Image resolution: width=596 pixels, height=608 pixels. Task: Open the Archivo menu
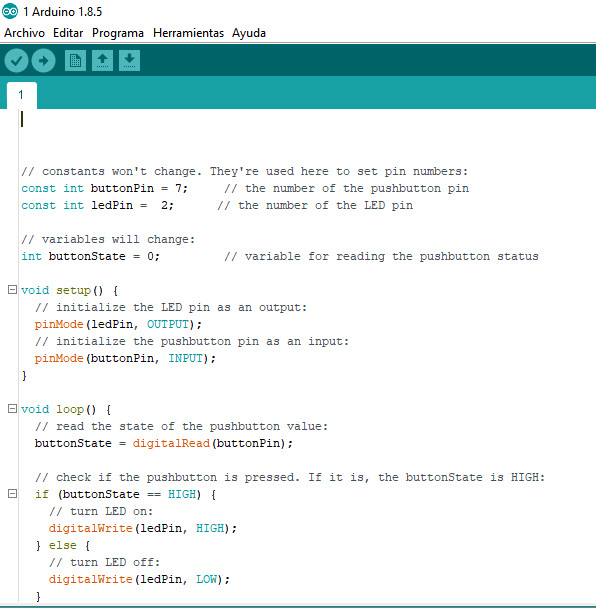(x=24, y=33)
